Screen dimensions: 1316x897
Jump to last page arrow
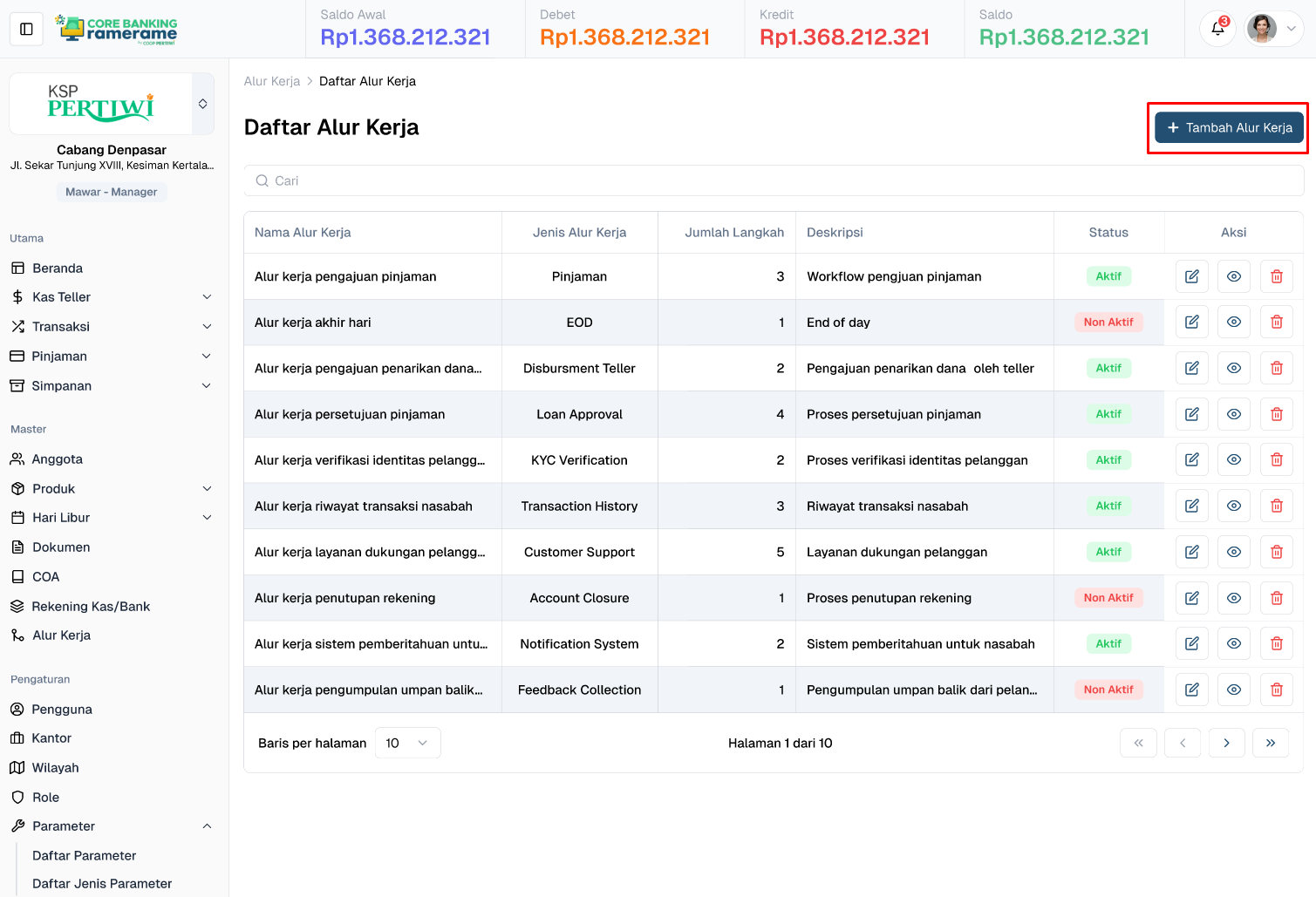[x=1270, y=743]
